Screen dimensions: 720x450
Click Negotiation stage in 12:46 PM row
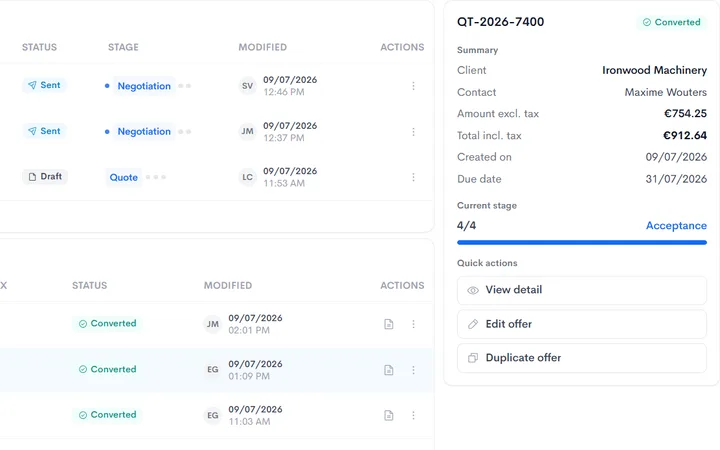[144, 86]
